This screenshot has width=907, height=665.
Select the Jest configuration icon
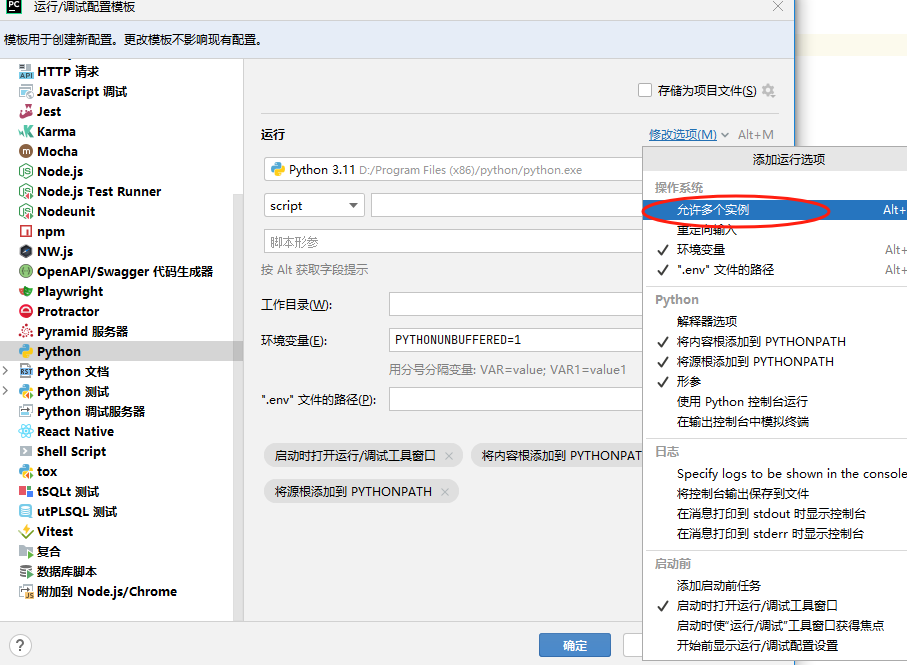26,111
